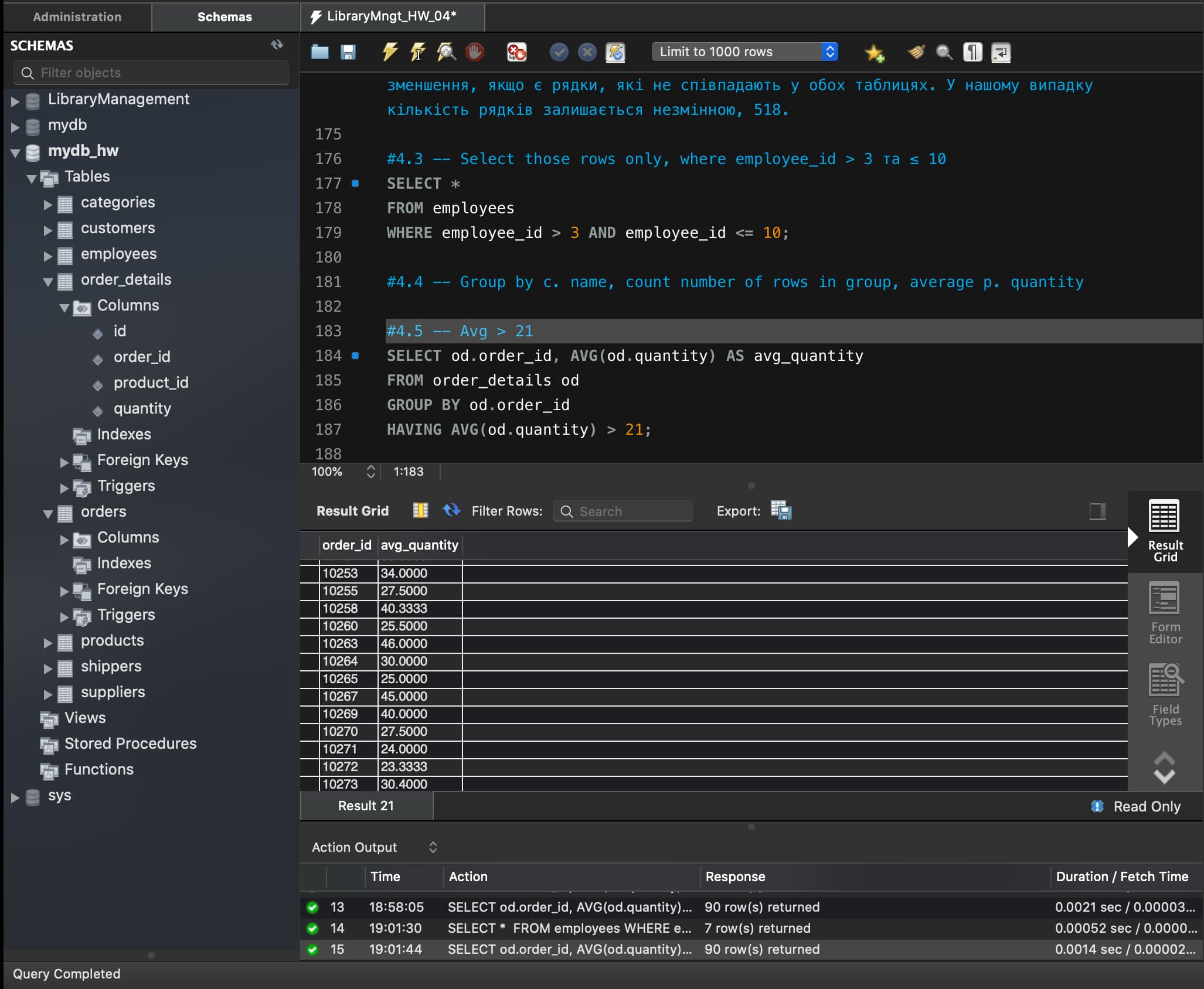
Task: Select the Result 21 tab
Action: click(366, 806)
